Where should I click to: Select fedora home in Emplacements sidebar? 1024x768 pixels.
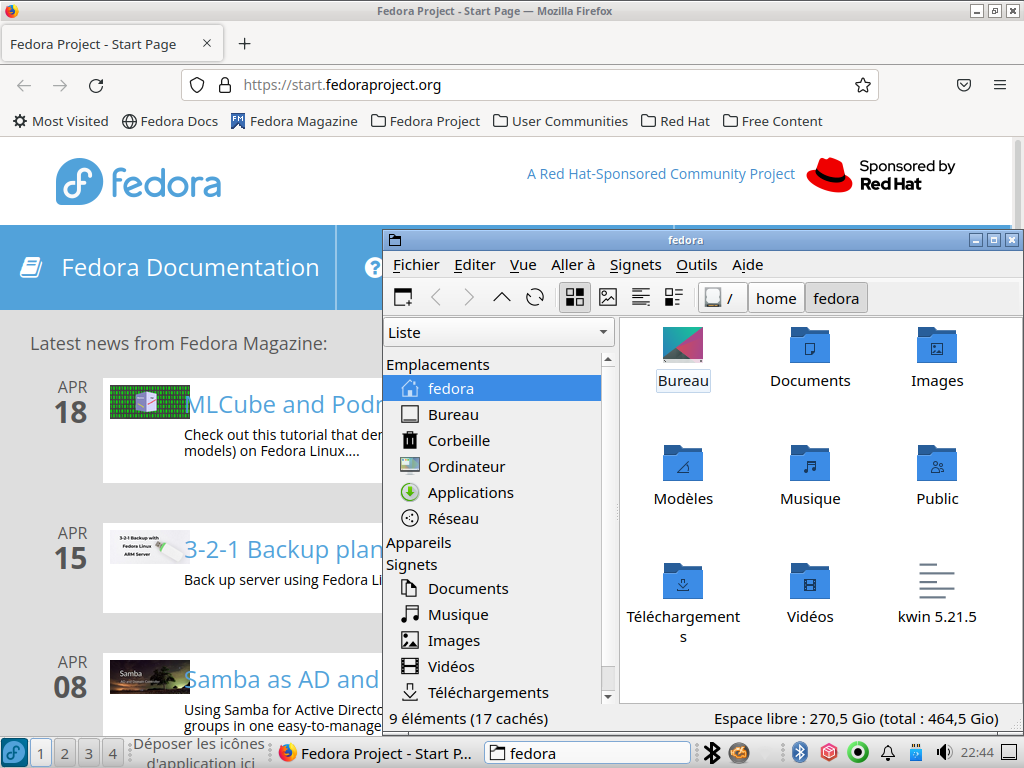pos(492,389)
